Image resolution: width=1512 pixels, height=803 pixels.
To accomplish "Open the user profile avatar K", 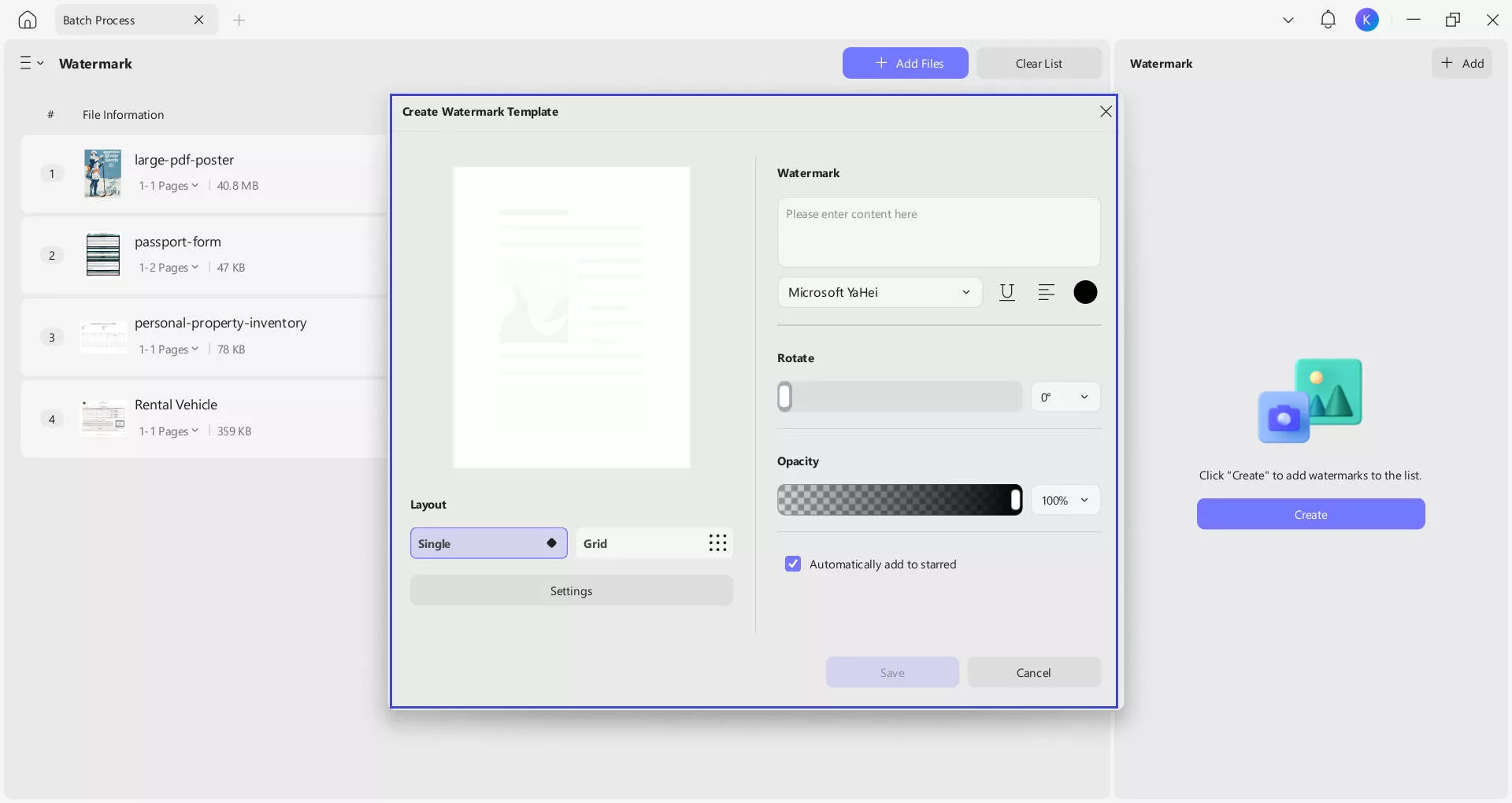I will 1367,20.
